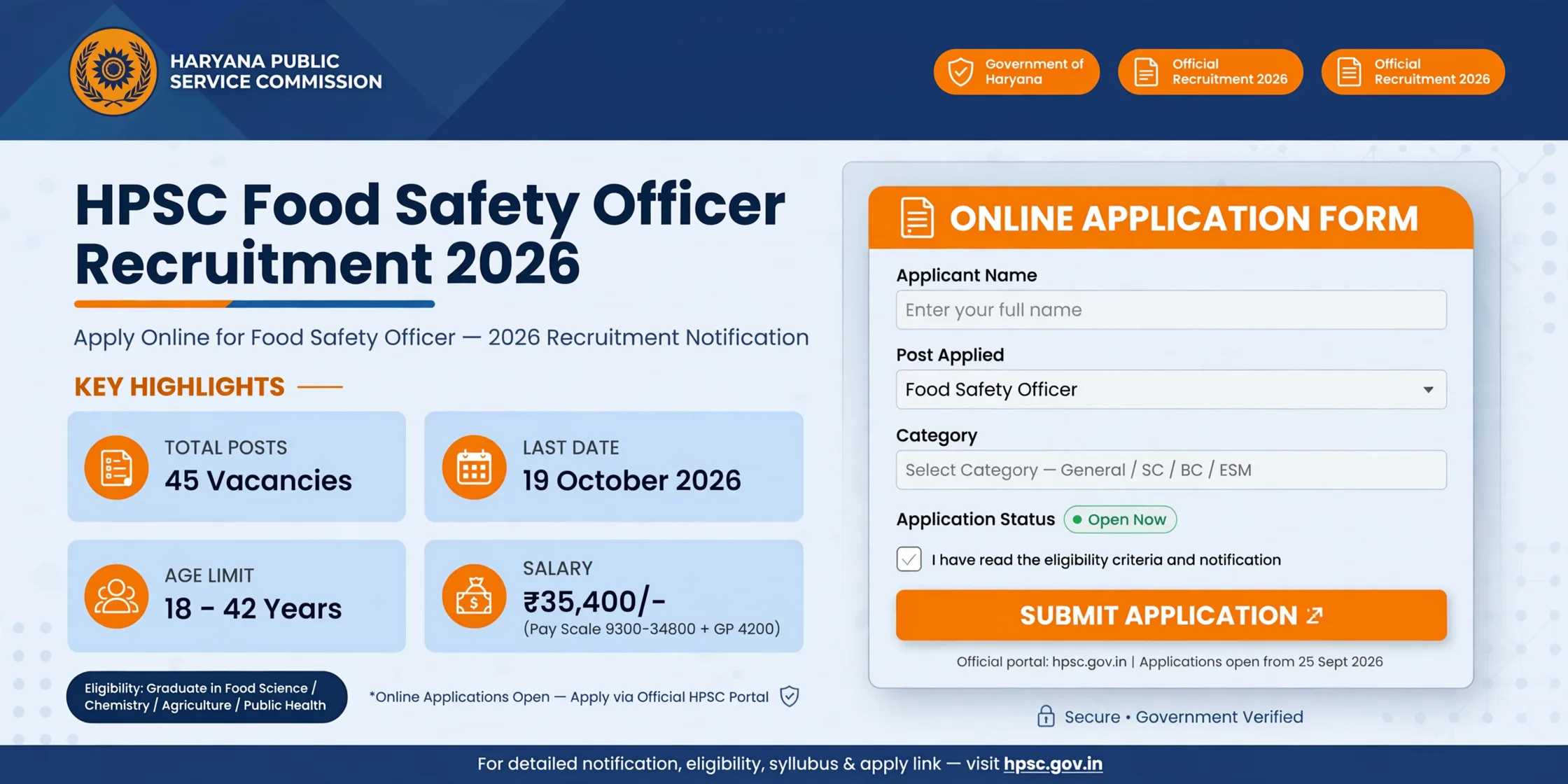This screenshot has height=784, width=1568.
Task: Click the Haryana Public Service Commission emblem logo
Action: pyautogui.click(x=113, y=71)
